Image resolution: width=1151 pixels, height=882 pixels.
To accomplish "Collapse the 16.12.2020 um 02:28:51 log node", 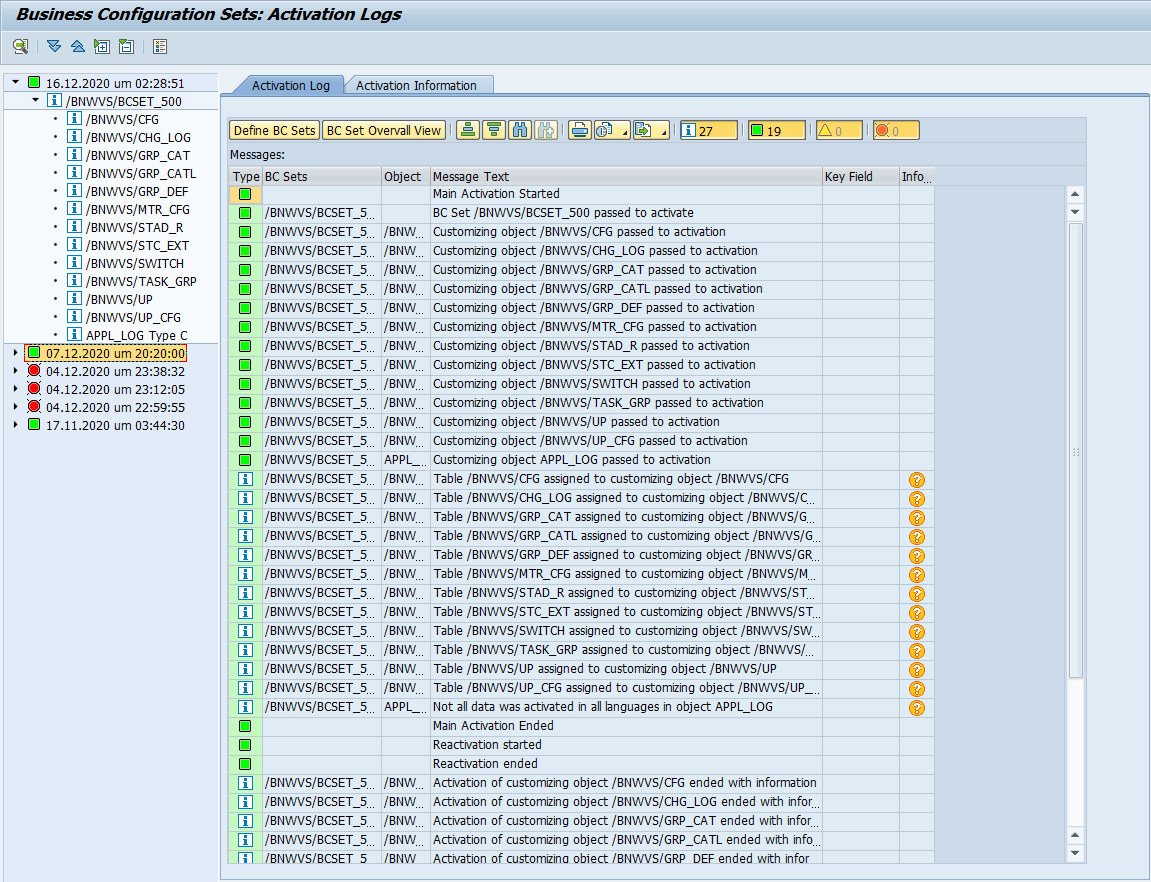I will pos(15,82).
